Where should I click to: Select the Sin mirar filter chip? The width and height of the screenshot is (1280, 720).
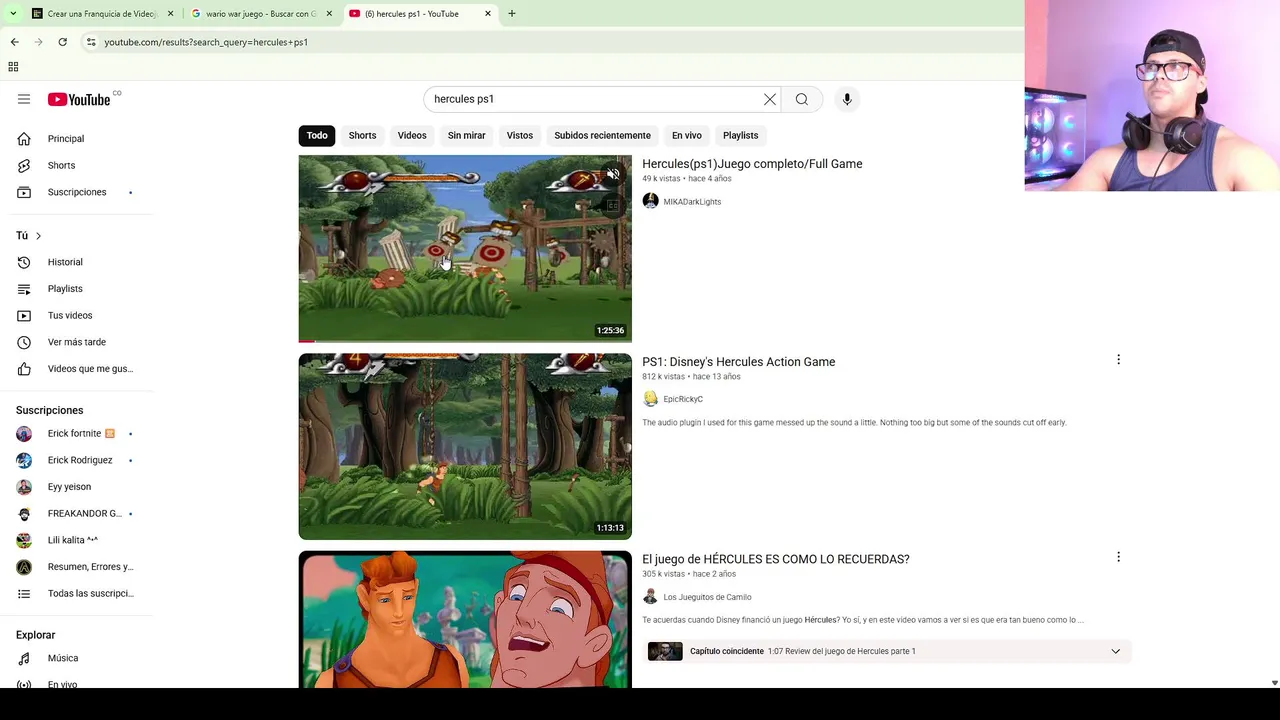[x=466, y=135]
